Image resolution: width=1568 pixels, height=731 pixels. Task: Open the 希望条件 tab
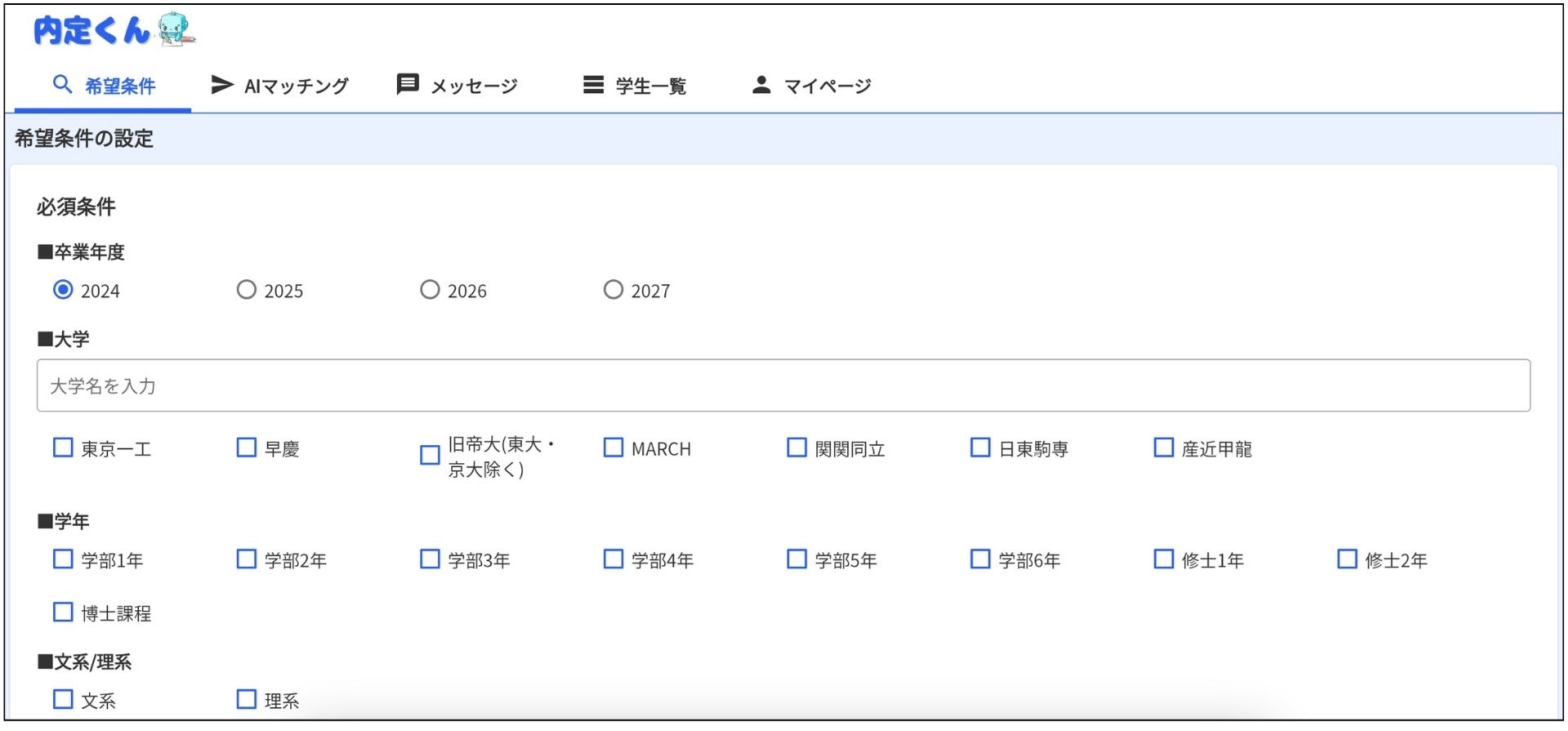pyautogui.click(x=119, y=86)
